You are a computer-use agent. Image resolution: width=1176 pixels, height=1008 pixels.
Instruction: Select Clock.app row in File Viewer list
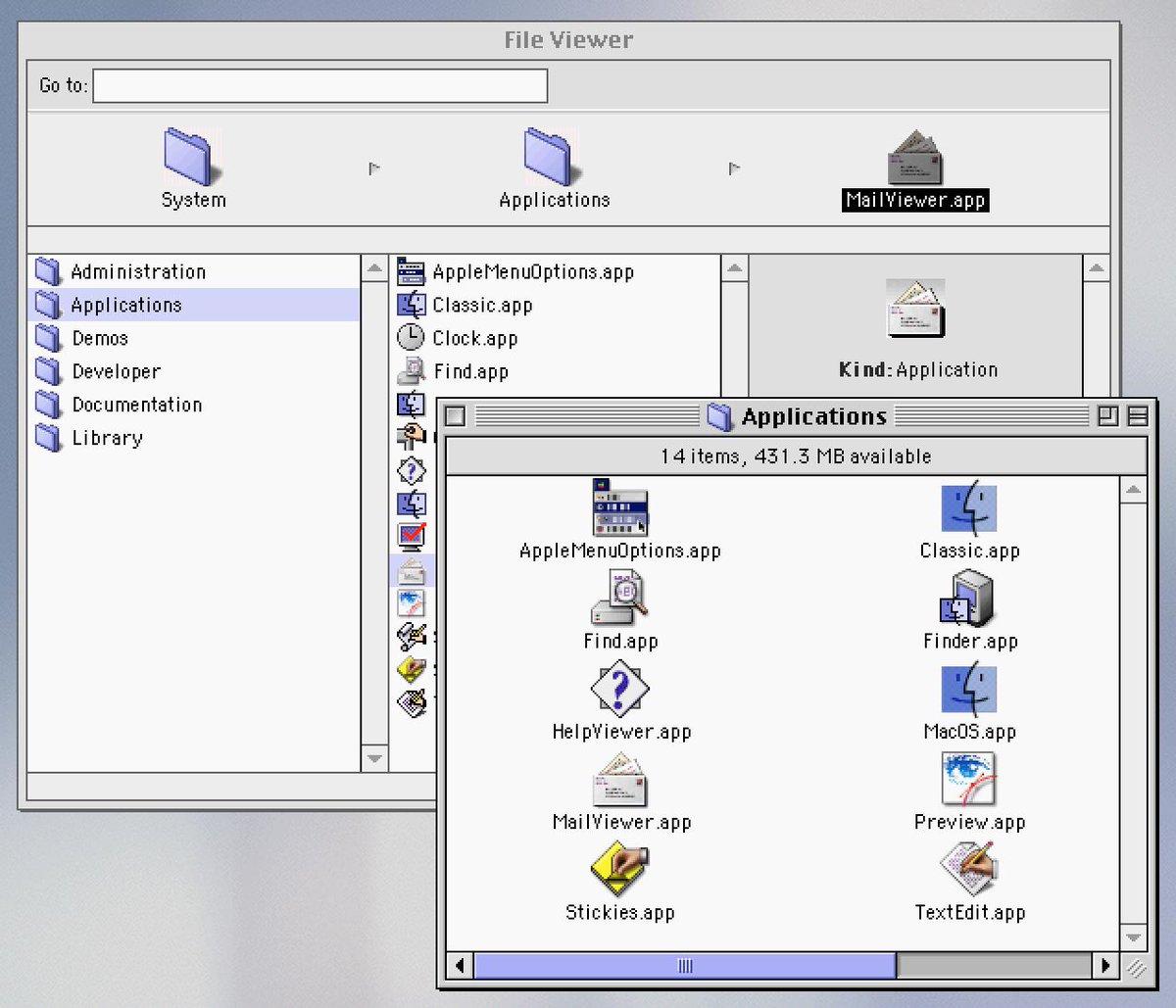tap(556, 339)
